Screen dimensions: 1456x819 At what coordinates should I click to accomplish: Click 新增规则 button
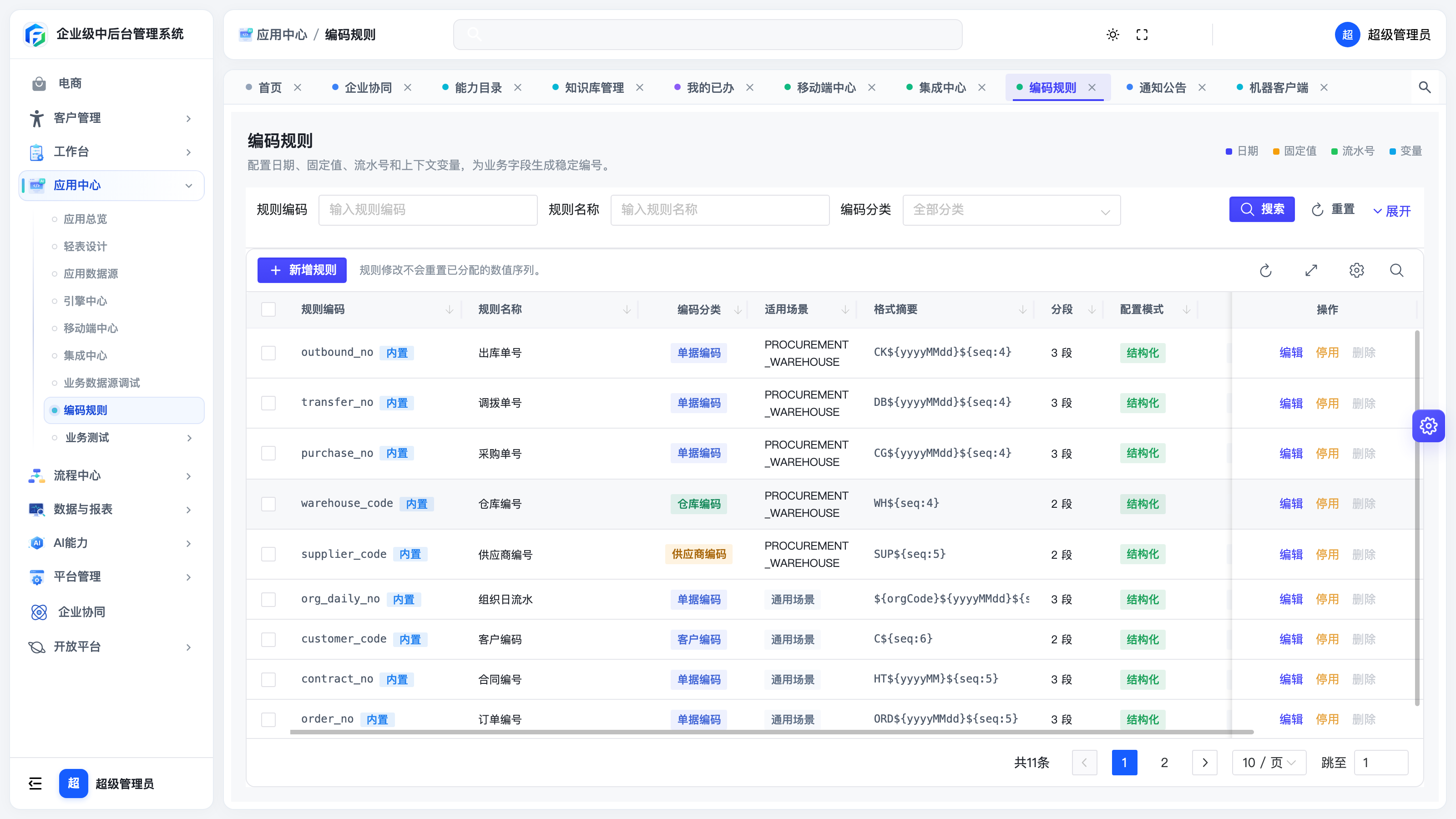click(302, 270)
